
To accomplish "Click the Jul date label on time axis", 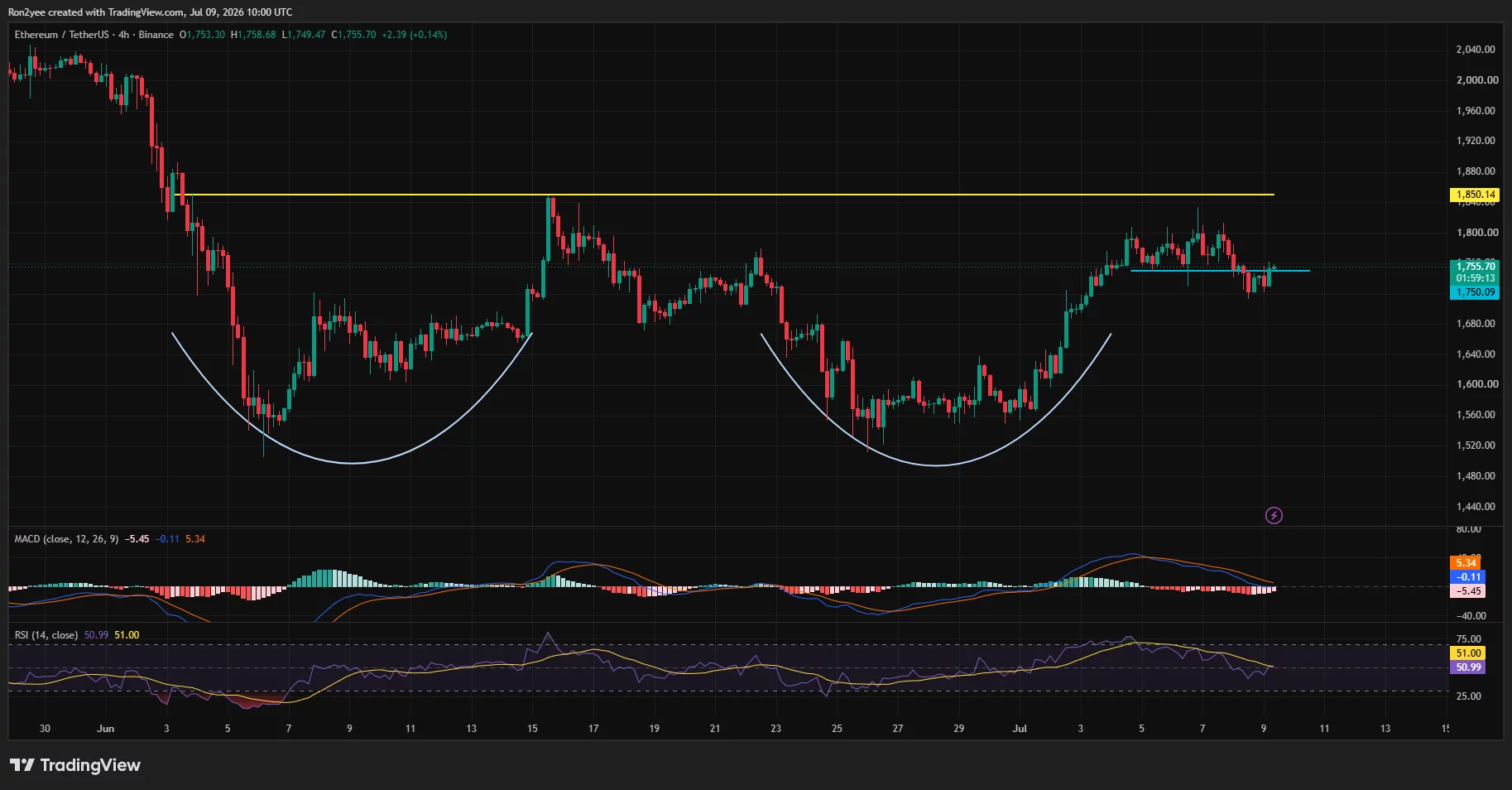I will pyautogui.click(x=1020, y=729).
